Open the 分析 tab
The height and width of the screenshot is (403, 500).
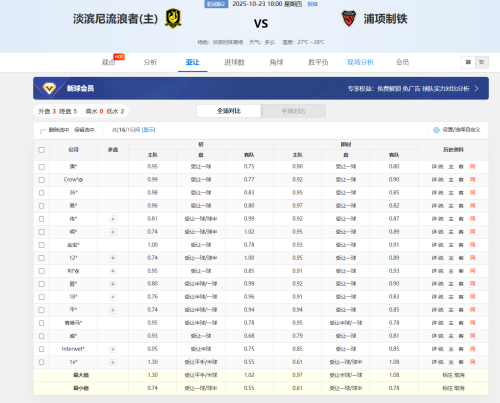pyautogui.click(x=150, y=62)
